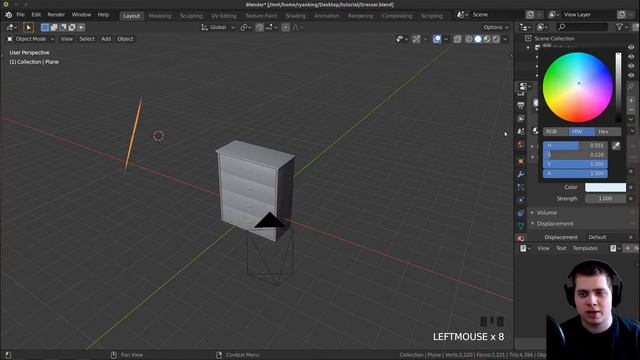The height and width of the screenshot is (360, 640).
Task: Open the pivot point link icon
Action: point(246,27)
